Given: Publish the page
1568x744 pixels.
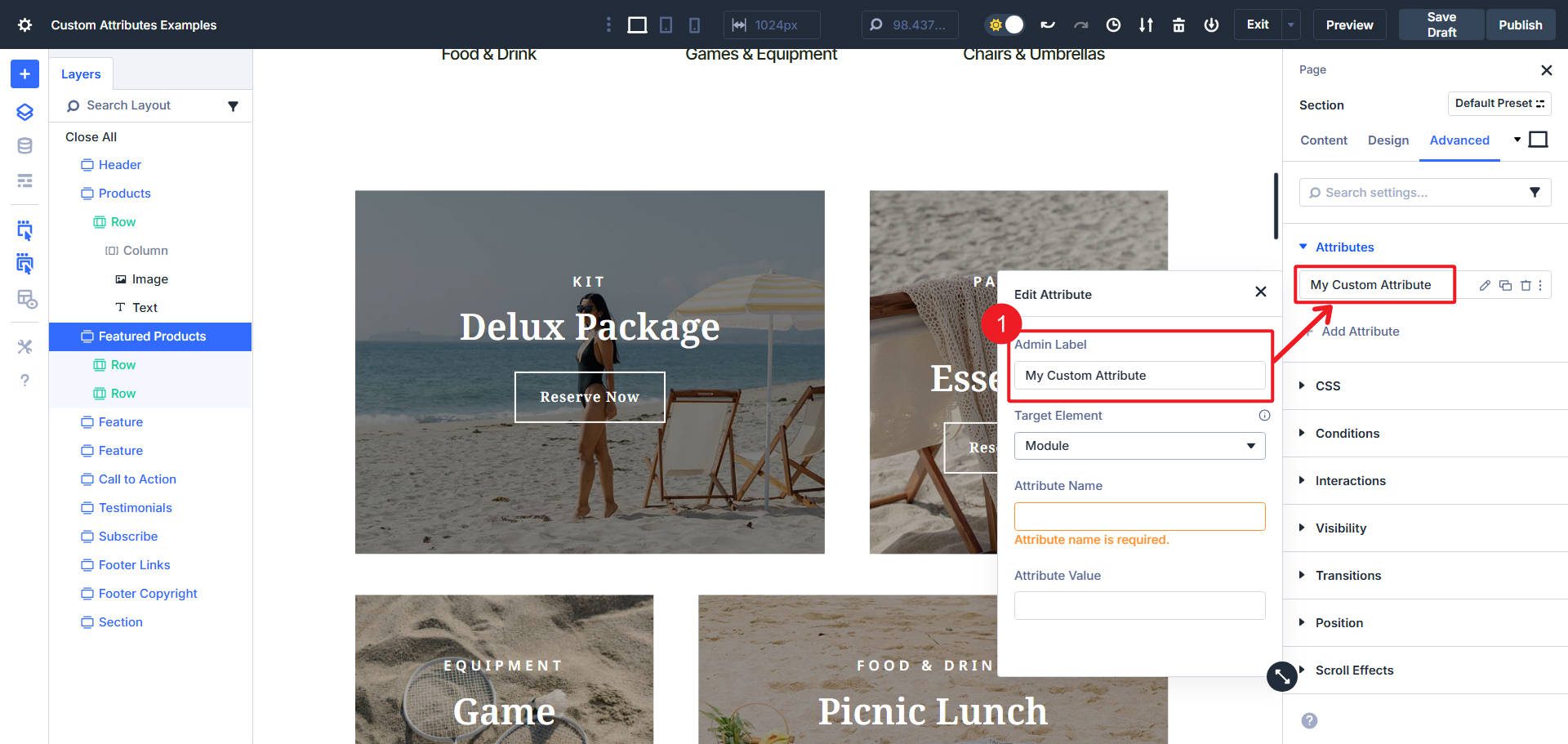Looking at the screenshot, I should [1520, 25].
